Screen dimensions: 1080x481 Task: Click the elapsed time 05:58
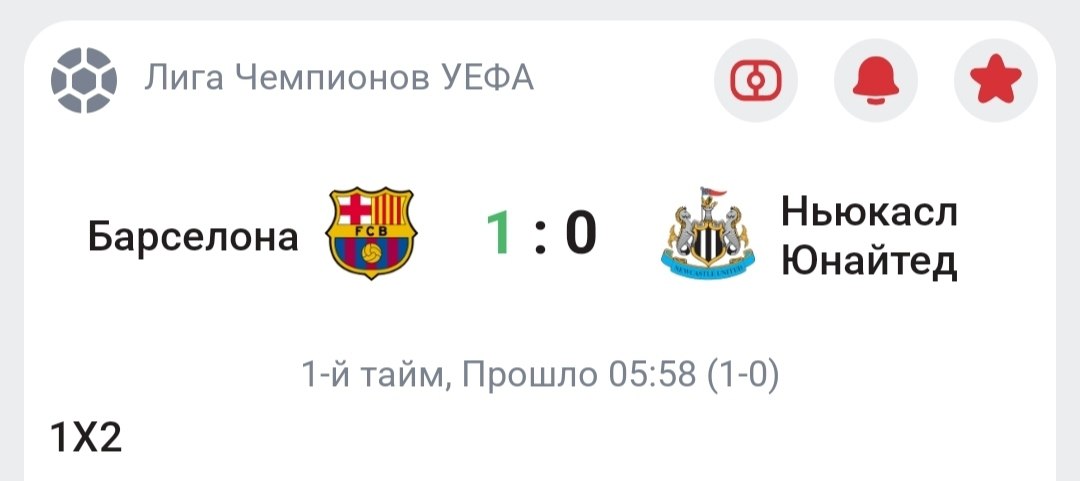pyautogui.click(x=652, y=375)
